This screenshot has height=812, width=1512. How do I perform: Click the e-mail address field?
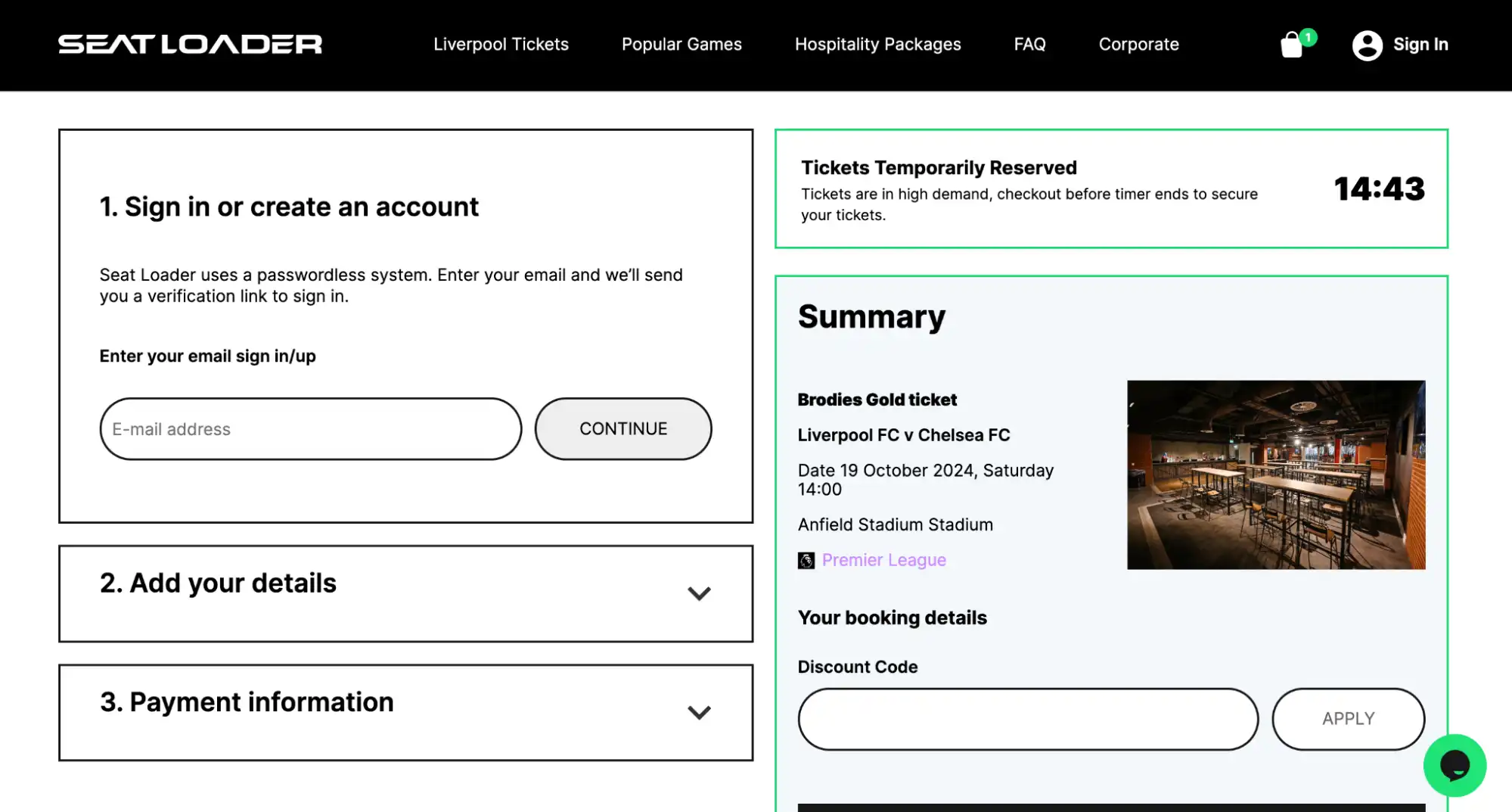tap(309, 428)
